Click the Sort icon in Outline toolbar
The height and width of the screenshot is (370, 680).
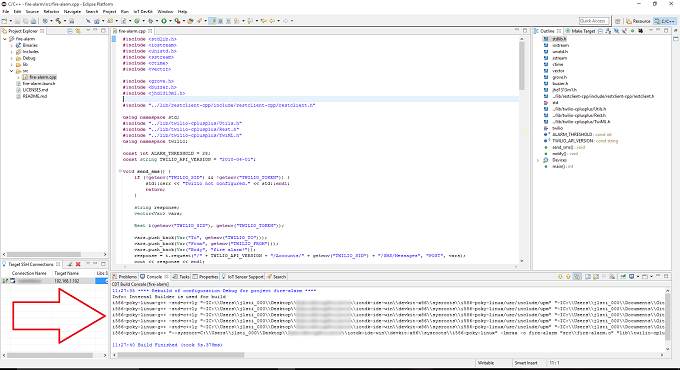coord(608,31)
